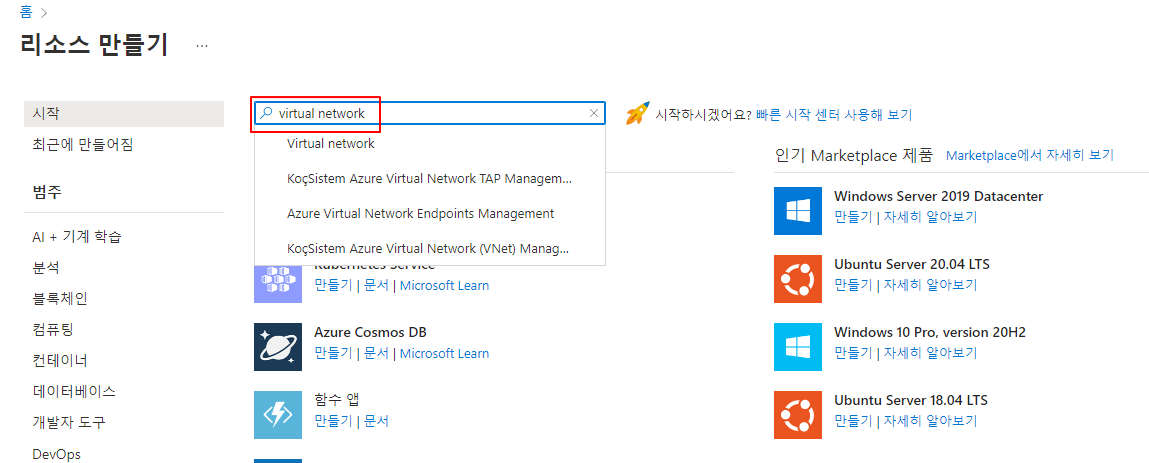Image resolution: width=1149 pixels, height=463 pixels.
Task: Click the 홈 breadcrumb link
Action: (26, 11)
